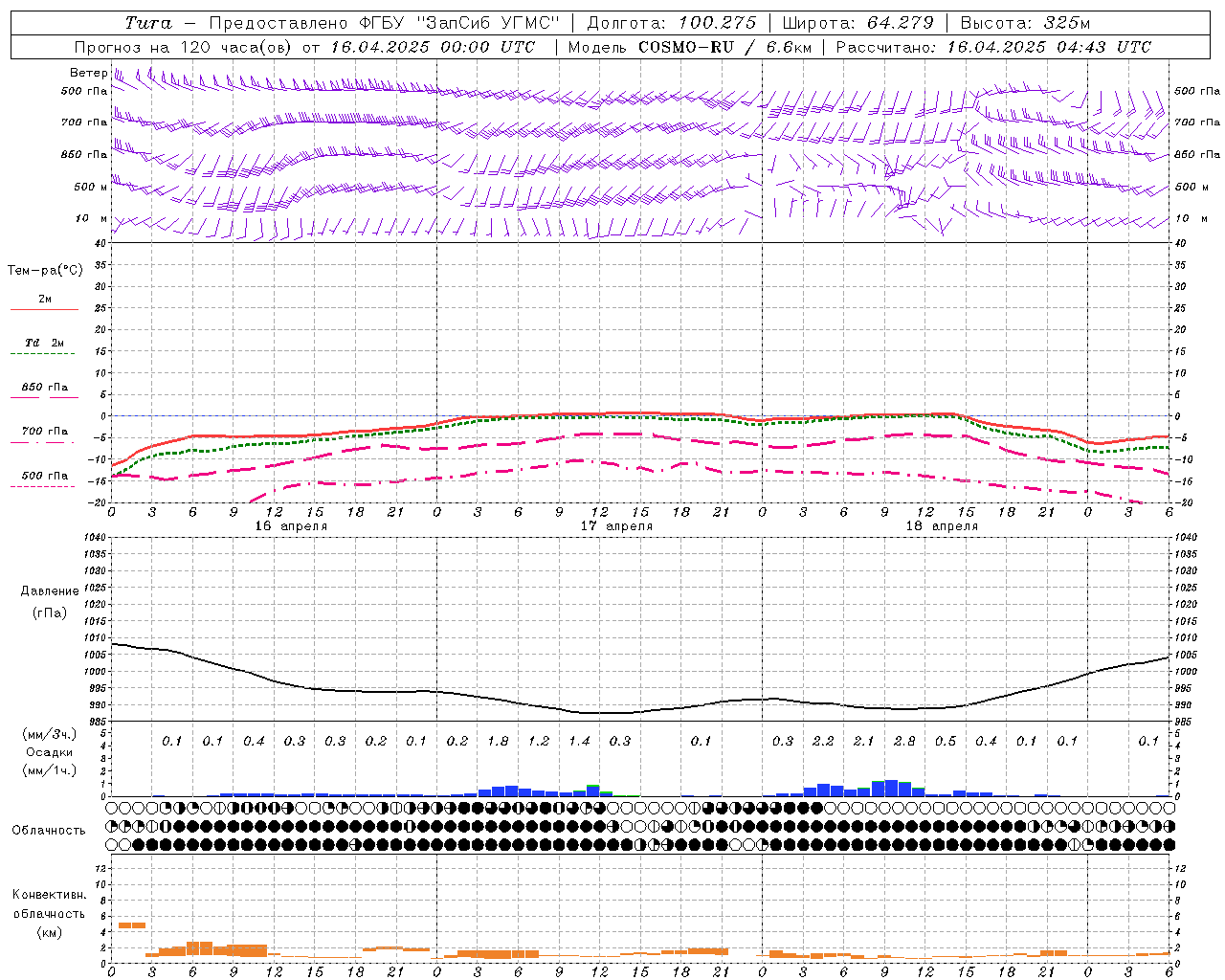Click the "1.2" three-hour precipitation value
This screenshot has height=980, width=1225.
pyautogui.click(x=539, y=741)
